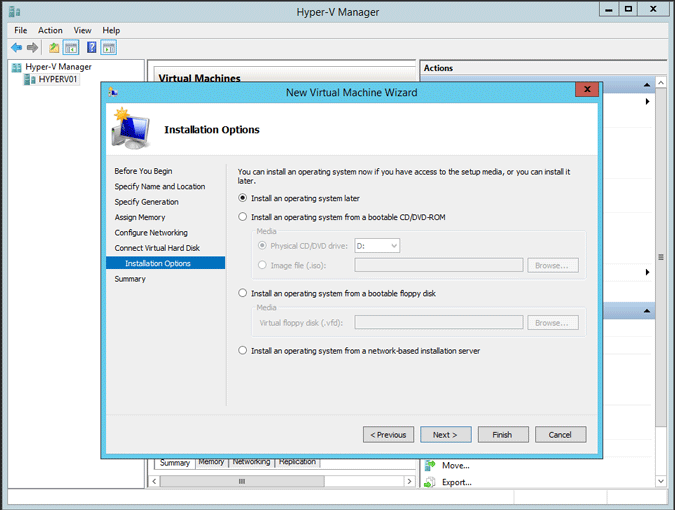Pick network-based installation server option
This screenshot has width=675, height=510.
(243, 350)
